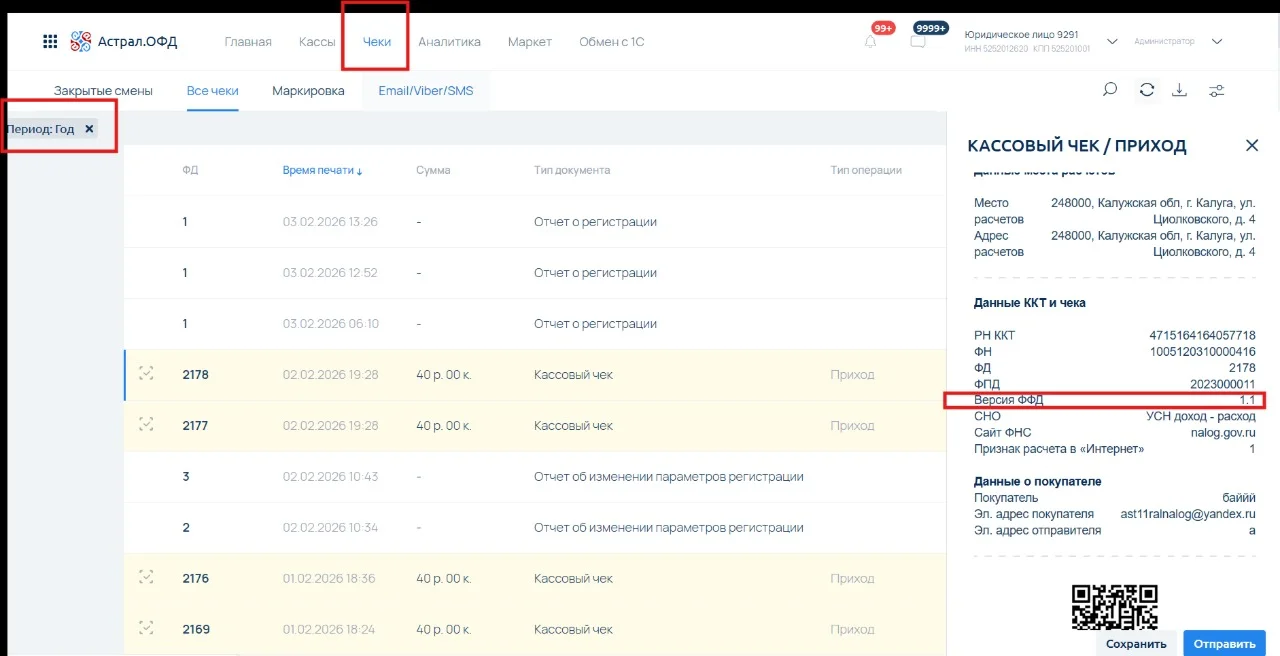Sort by Время печати column header
This screenshot has height=656, width=1280.
pos(322,170)
